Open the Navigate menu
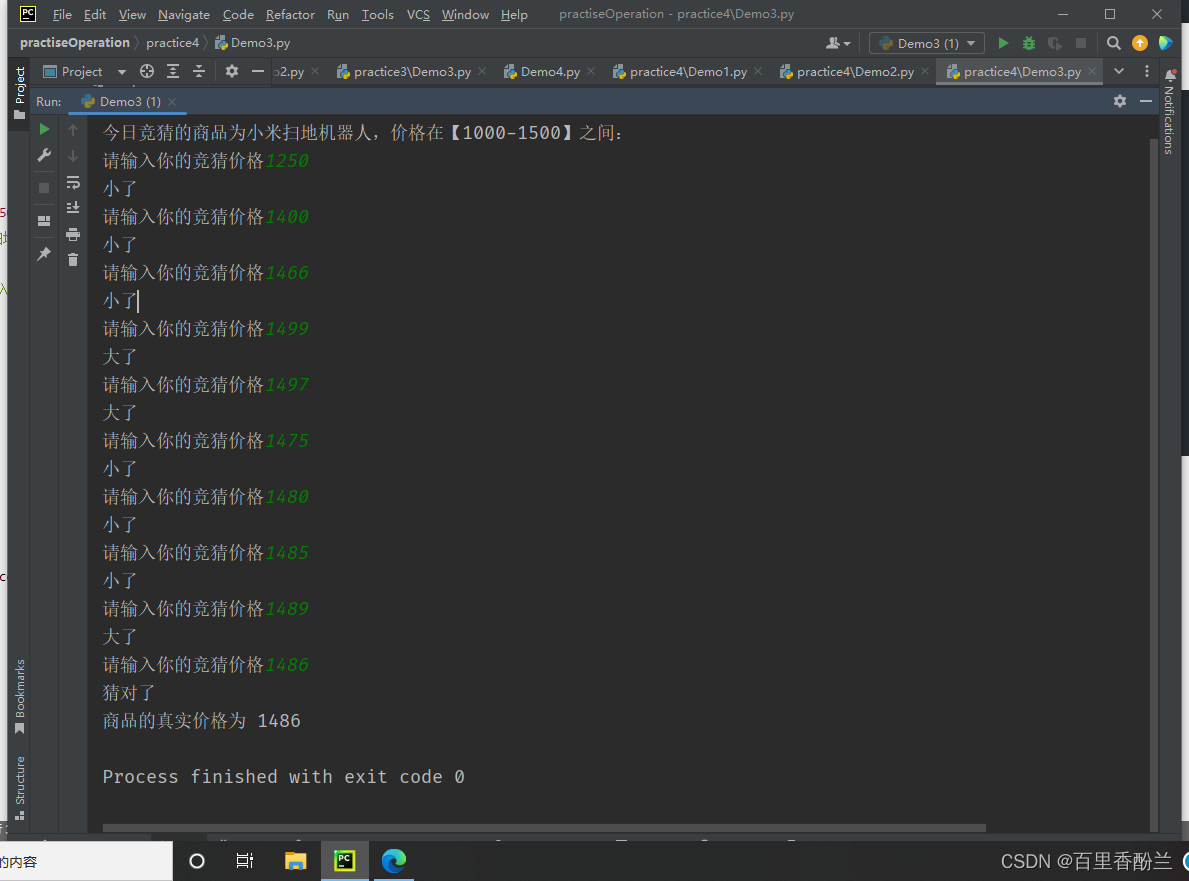 point(184,14)
